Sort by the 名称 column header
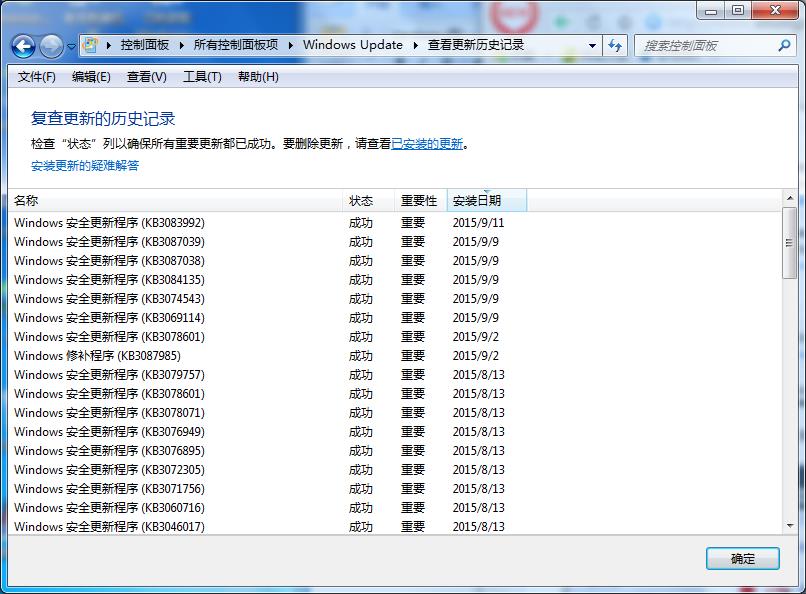 tap(175, 200)
